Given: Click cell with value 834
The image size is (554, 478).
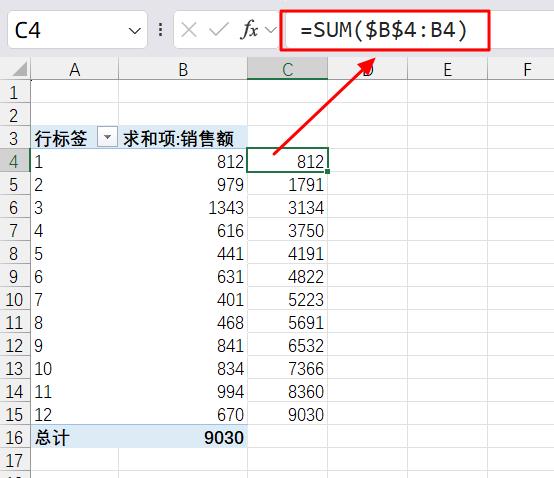Looking at the screenshot, I should pyautogui.click(x=183, y=368).
